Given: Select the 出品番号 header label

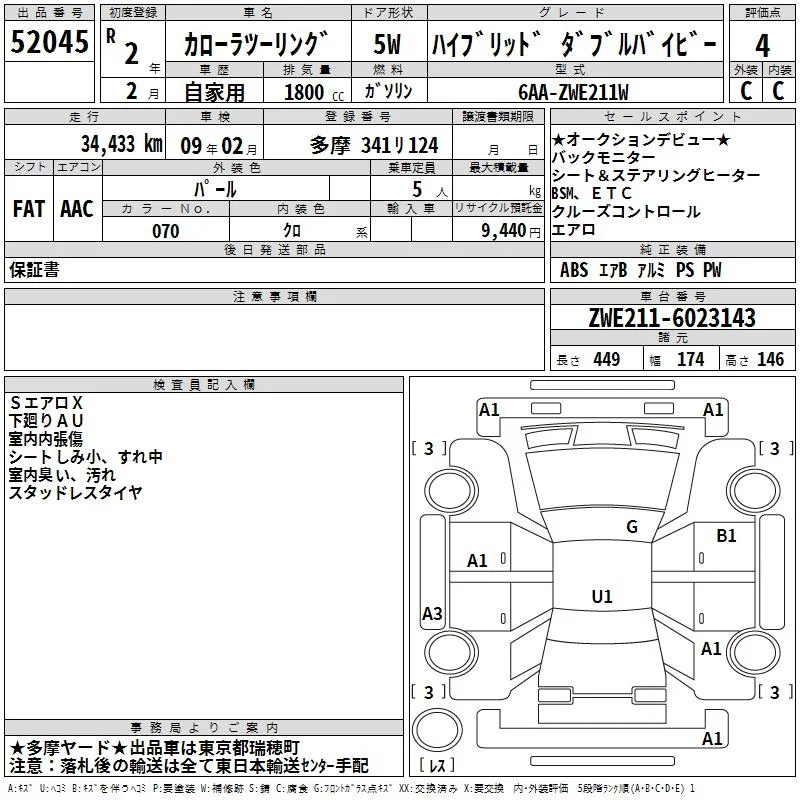Looking at the screenshot, I should 49,12.
